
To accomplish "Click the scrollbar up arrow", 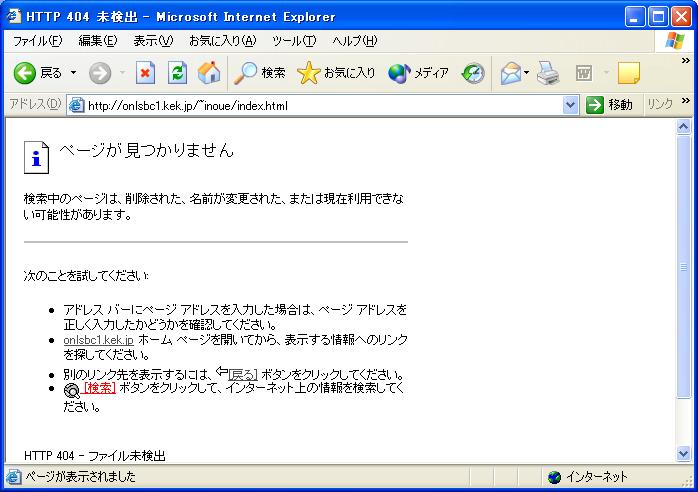I will 683,127.
